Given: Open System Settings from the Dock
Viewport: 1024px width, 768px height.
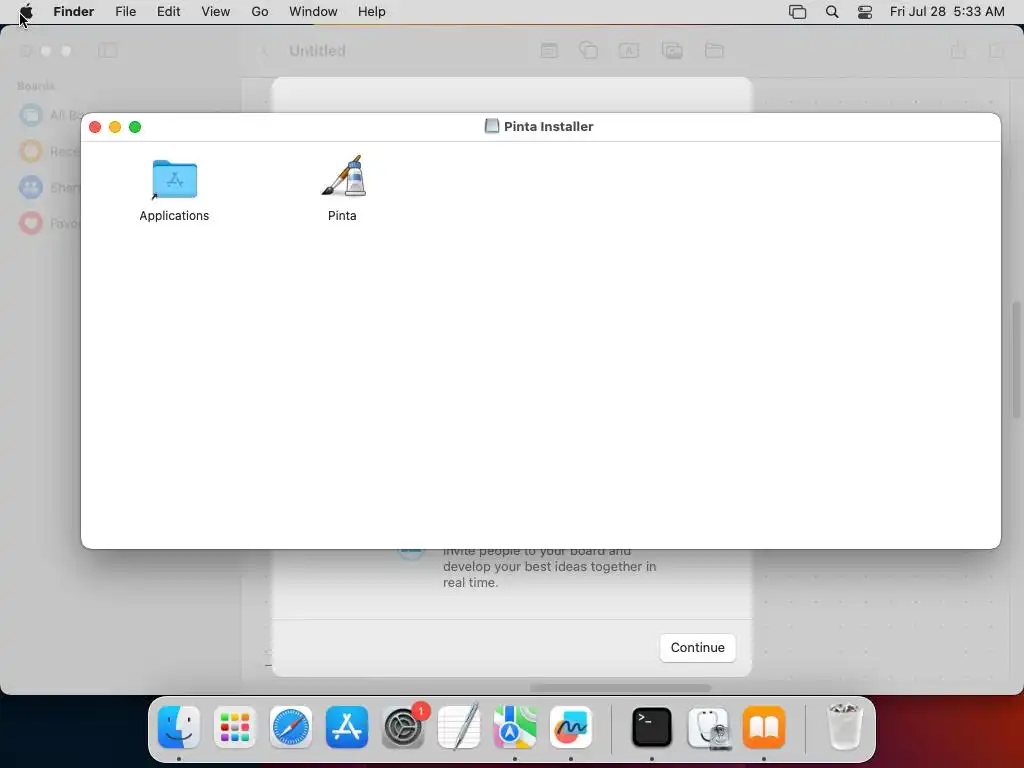Looking at the screenshot, I should tap(403, 727).
